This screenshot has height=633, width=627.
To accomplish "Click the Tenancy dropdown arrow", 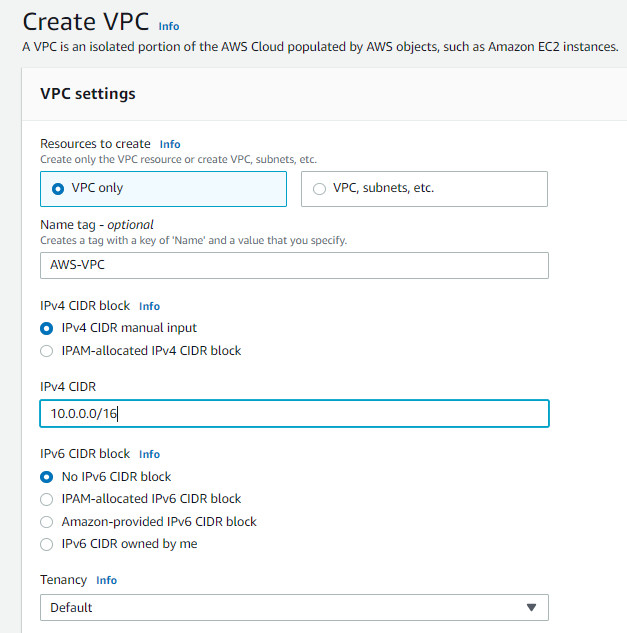I will [x=531, y=607].
